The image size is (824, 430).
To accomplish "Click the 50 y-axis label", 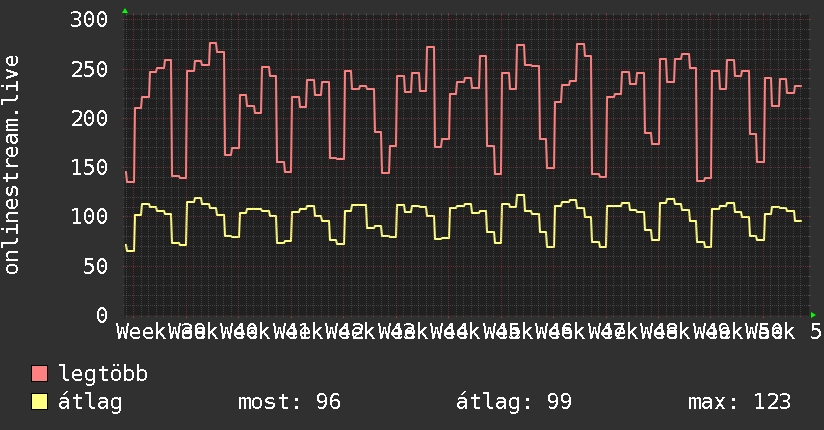I will (96, 266).
